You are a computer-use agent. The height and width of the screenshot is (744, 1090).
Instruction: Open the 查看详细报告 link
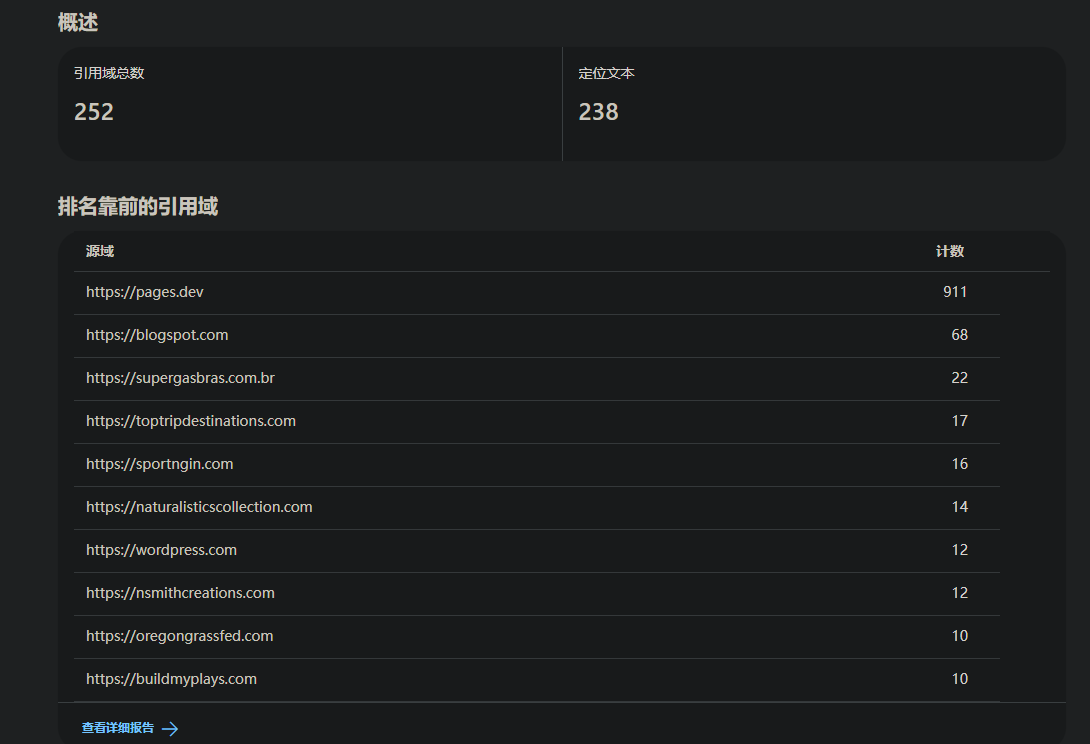118,729
